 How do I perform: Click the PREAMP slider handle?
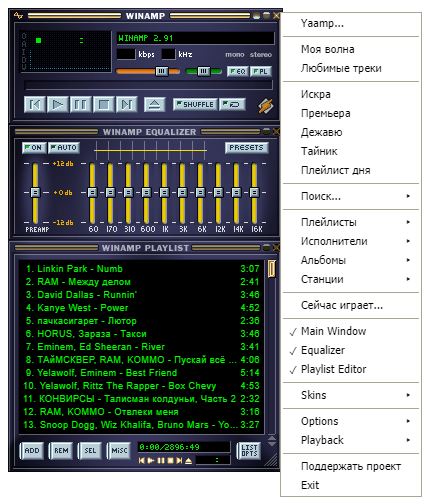(x=35, y=192)
